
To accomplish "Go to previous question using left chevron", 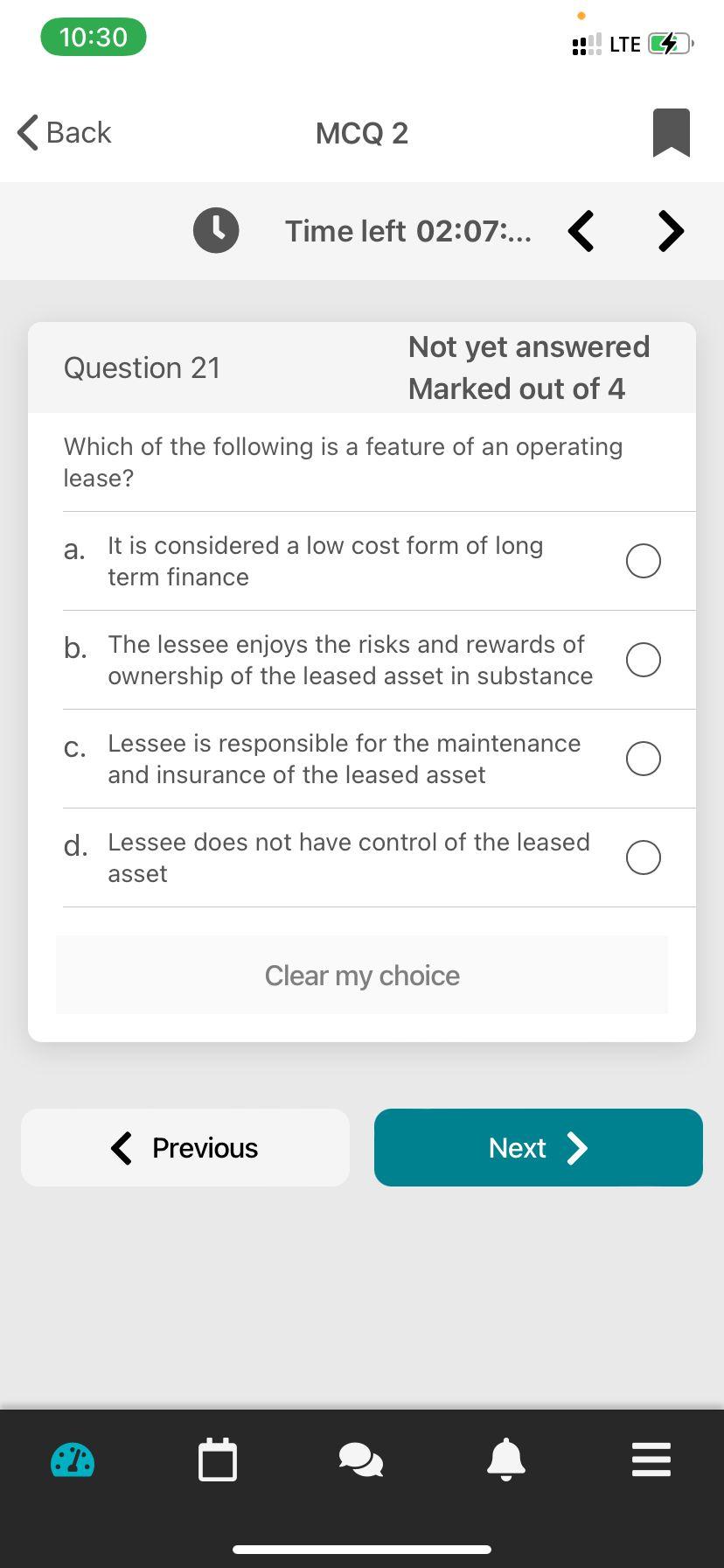I will click(x=581, y=231).
